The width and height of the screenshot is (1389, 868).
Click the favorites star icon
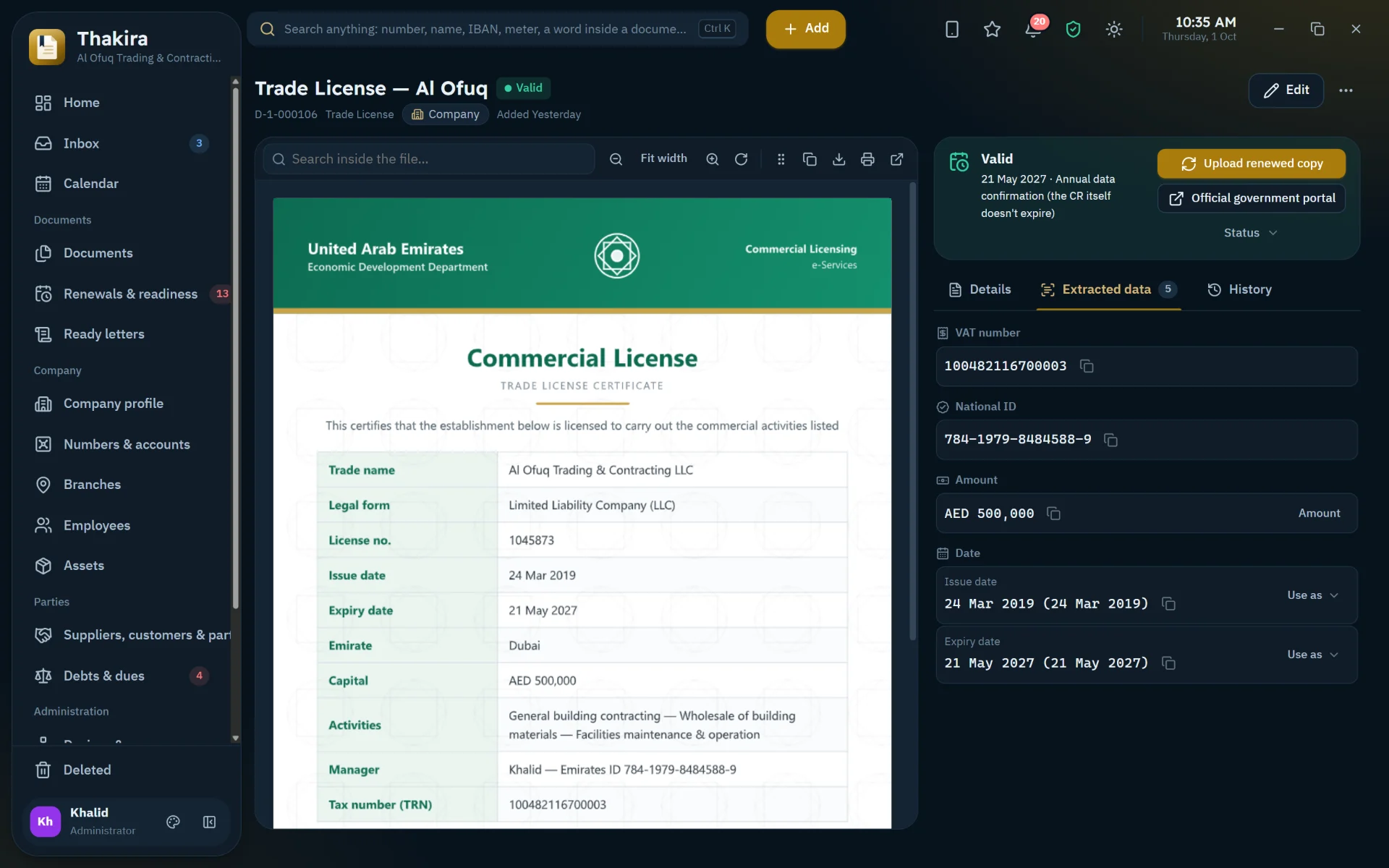992,29
